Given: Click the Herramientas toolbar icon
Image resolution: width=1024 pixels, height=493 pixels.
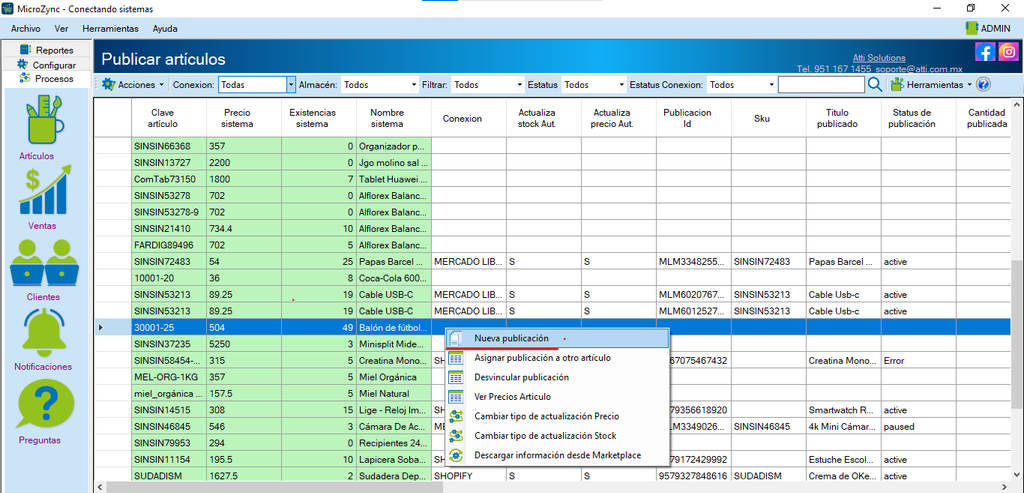Looking at the screenshot, I should coord(897,85).
